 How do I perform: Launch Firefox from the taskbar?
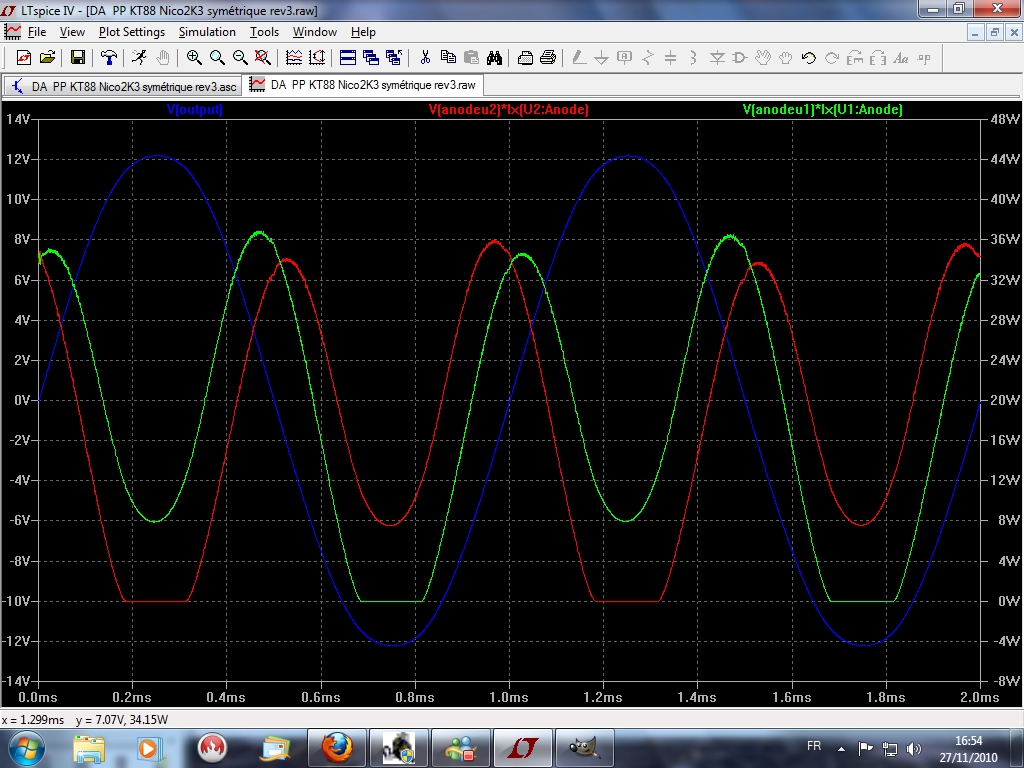click(337, 748)
